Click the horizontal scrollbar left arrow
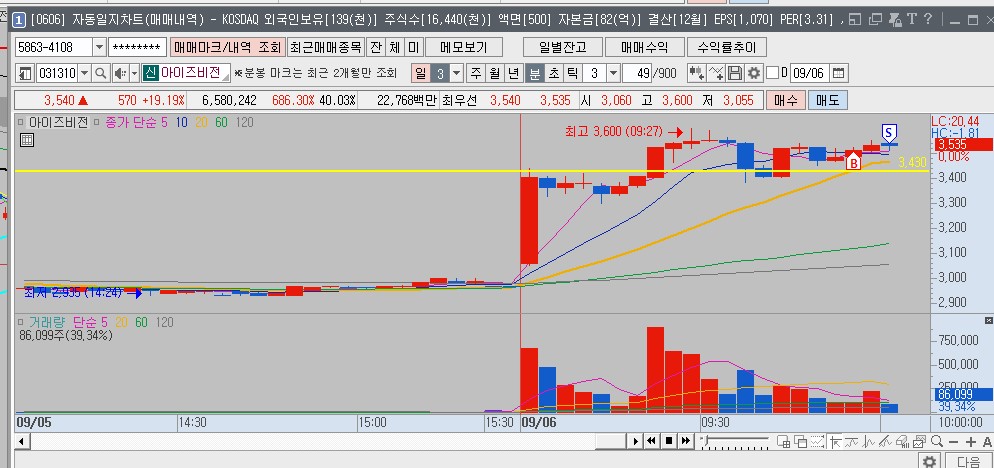The image size is (994, 468). 21,441
